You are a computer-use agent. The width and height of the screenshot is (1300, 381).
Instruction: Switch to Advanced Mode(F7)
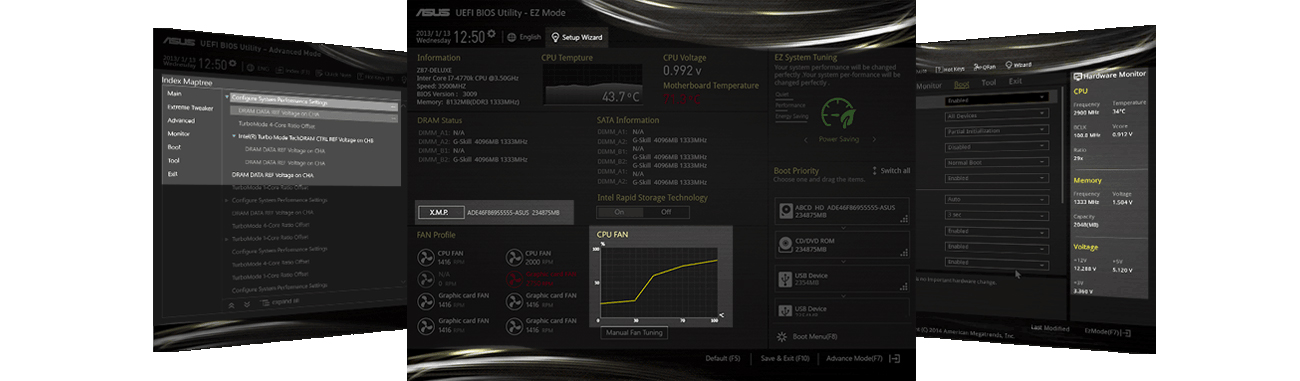[855, 358]
